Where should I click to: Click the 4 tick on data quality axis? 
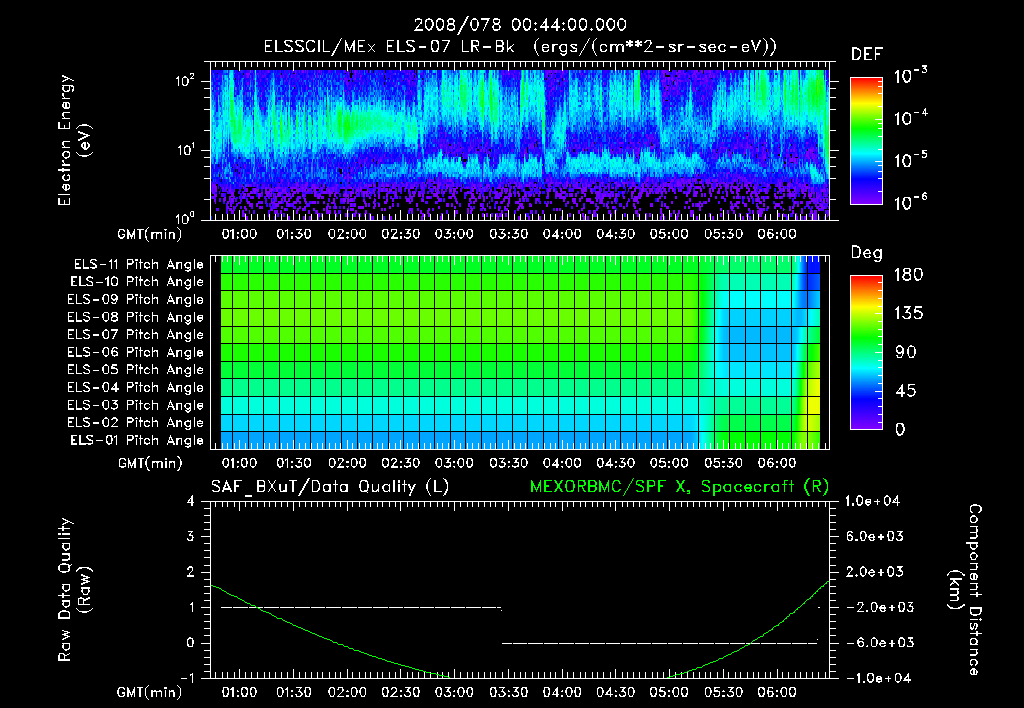pyautogui.click(x=191, y=501)
